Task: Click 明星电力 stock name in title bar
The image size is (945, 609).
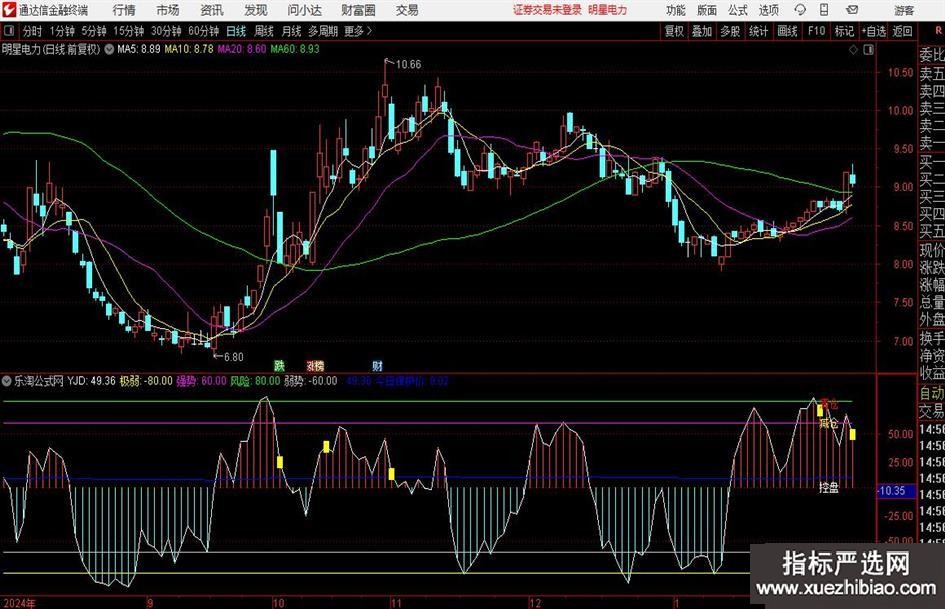Action: pos(608,10)
